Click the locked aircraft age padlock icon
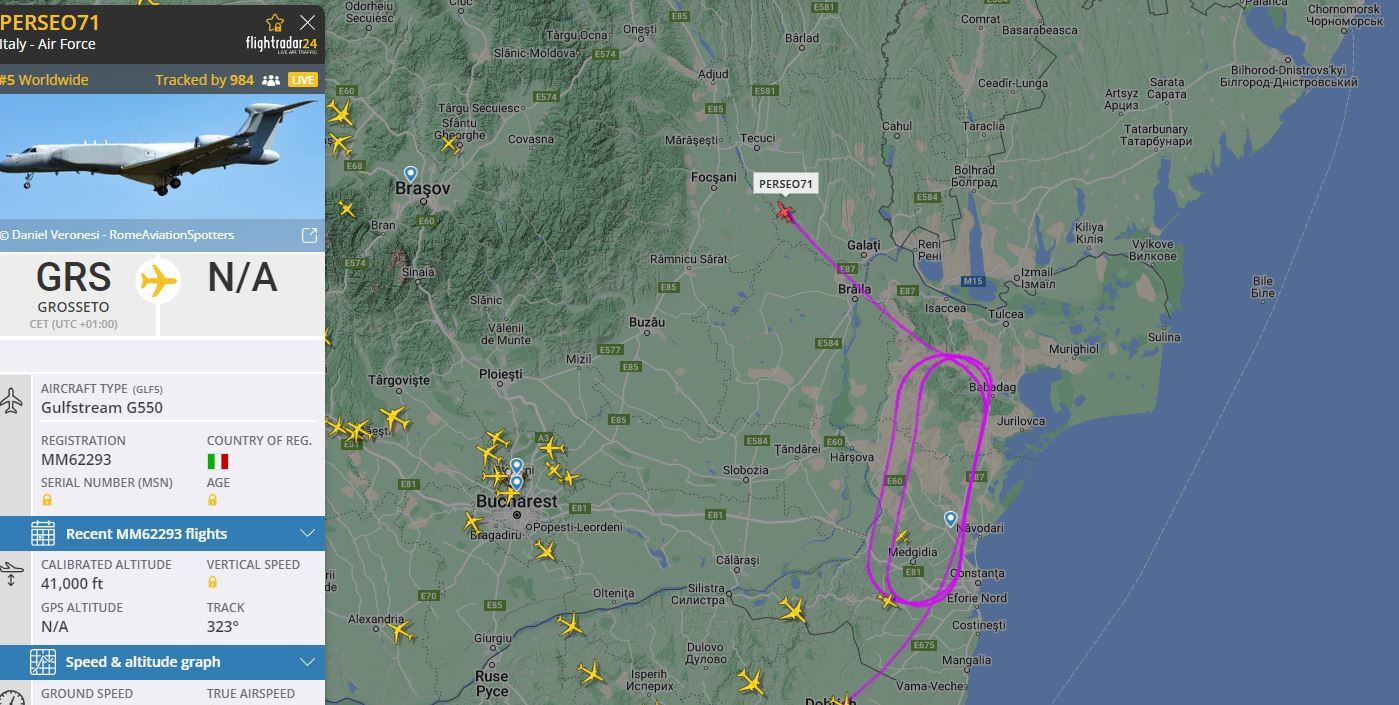Image resolution: width=1399 pixels, height=705 pixels. point(213,500)
